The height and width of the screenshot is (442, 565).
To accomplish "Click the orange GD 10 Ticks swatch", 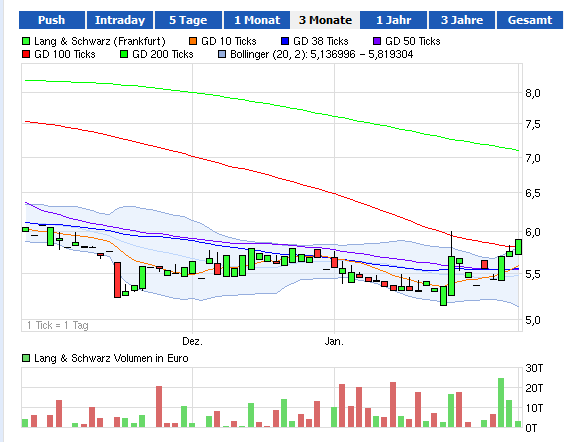I will (x=193, y=41).
